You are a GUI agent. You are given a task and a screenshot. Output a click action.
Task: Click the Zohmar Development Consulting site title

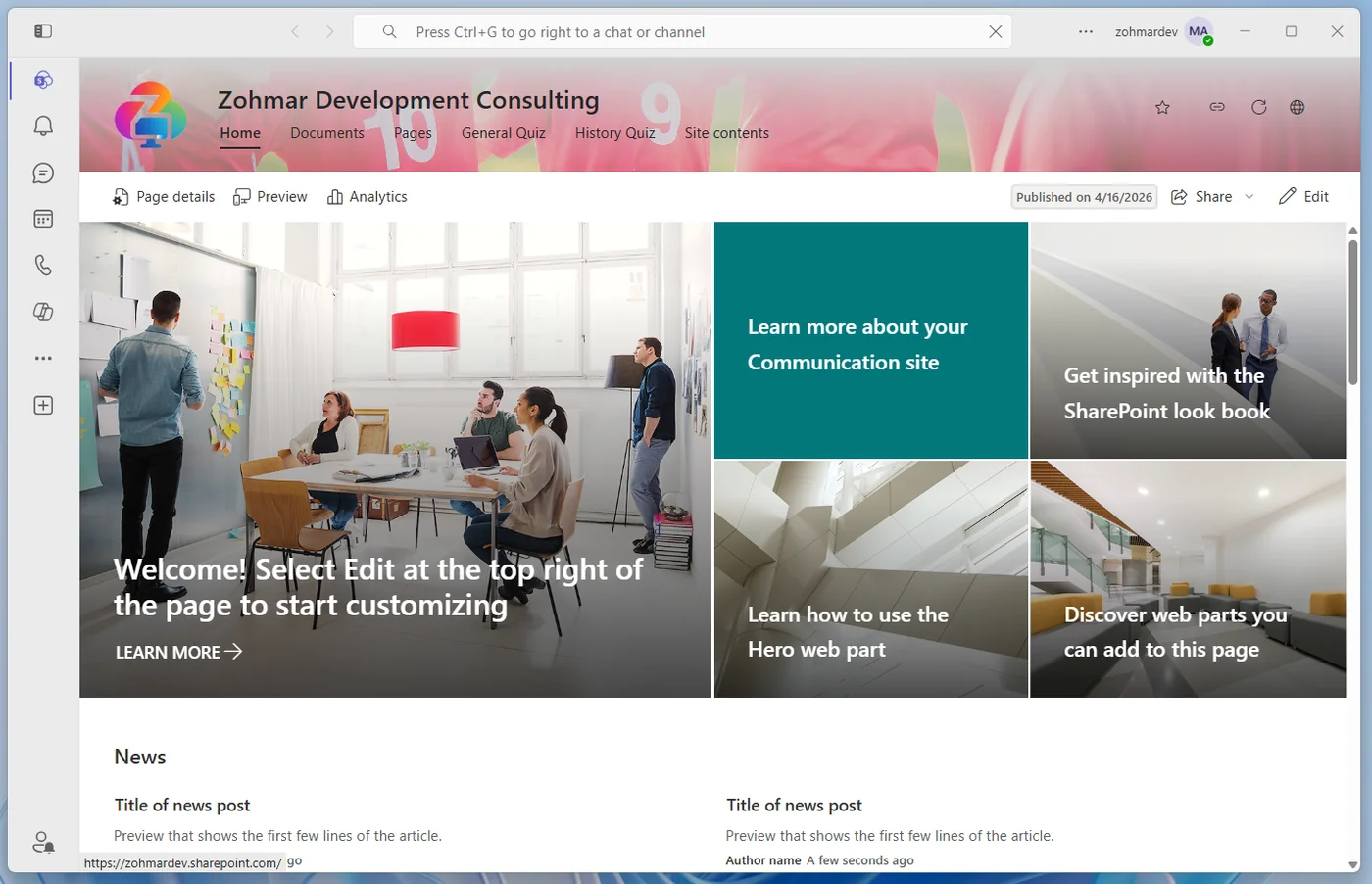(409, 100)
